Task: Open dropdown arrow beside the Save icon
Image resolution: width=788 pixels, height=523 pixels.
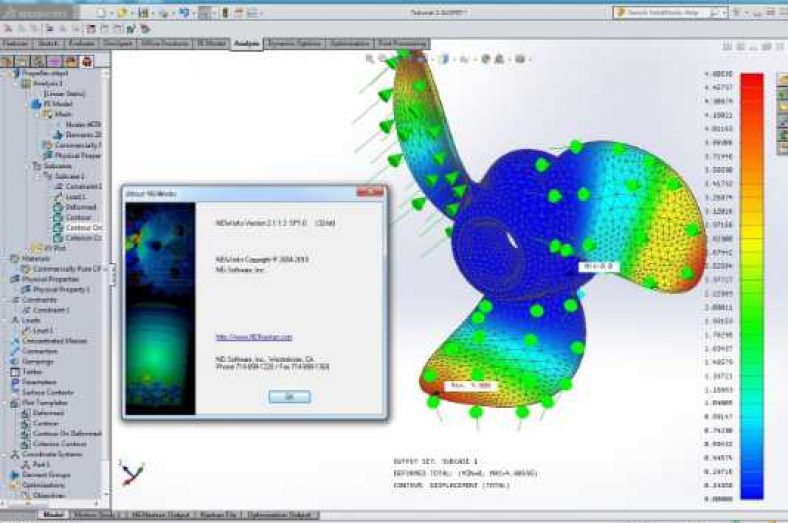Action: [x=153, y=13]
